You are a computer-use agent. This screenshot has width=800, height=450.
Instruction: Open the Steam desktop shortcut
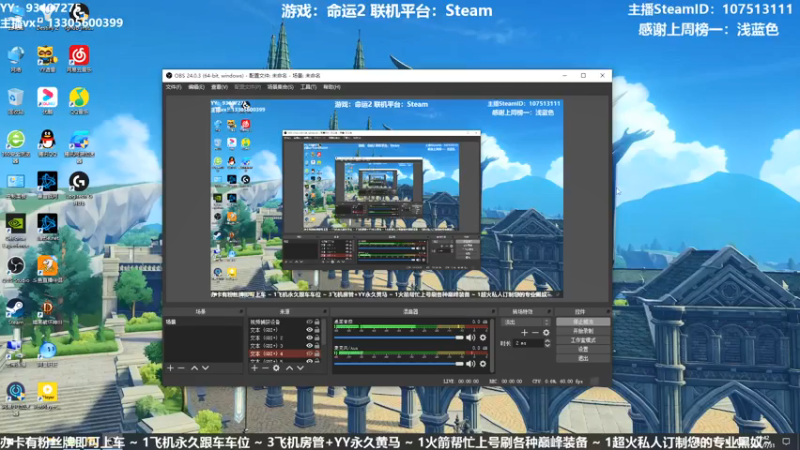(x=15, y=312)
